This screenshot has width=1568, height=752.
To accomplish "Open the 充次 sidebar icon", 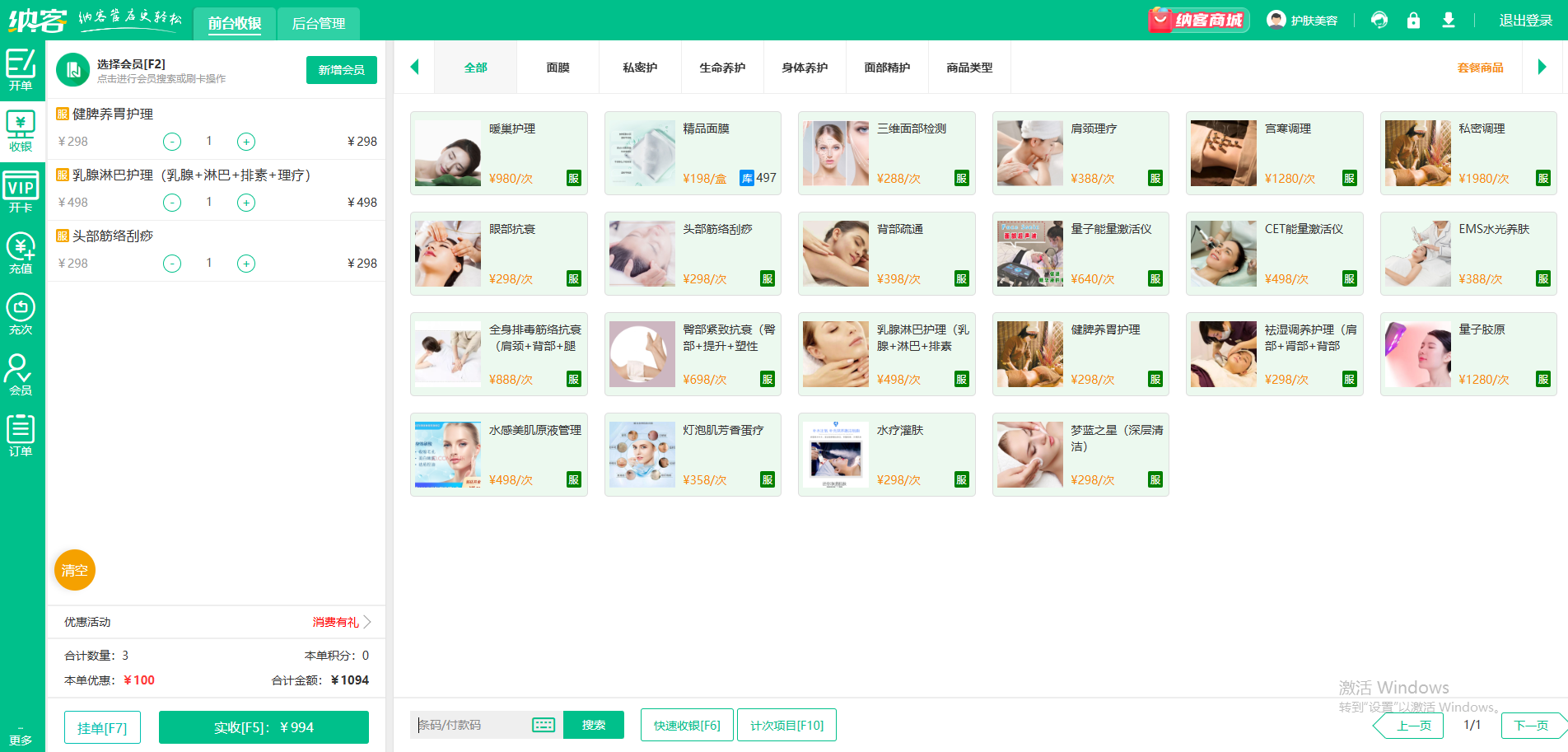I will point(21,315).
